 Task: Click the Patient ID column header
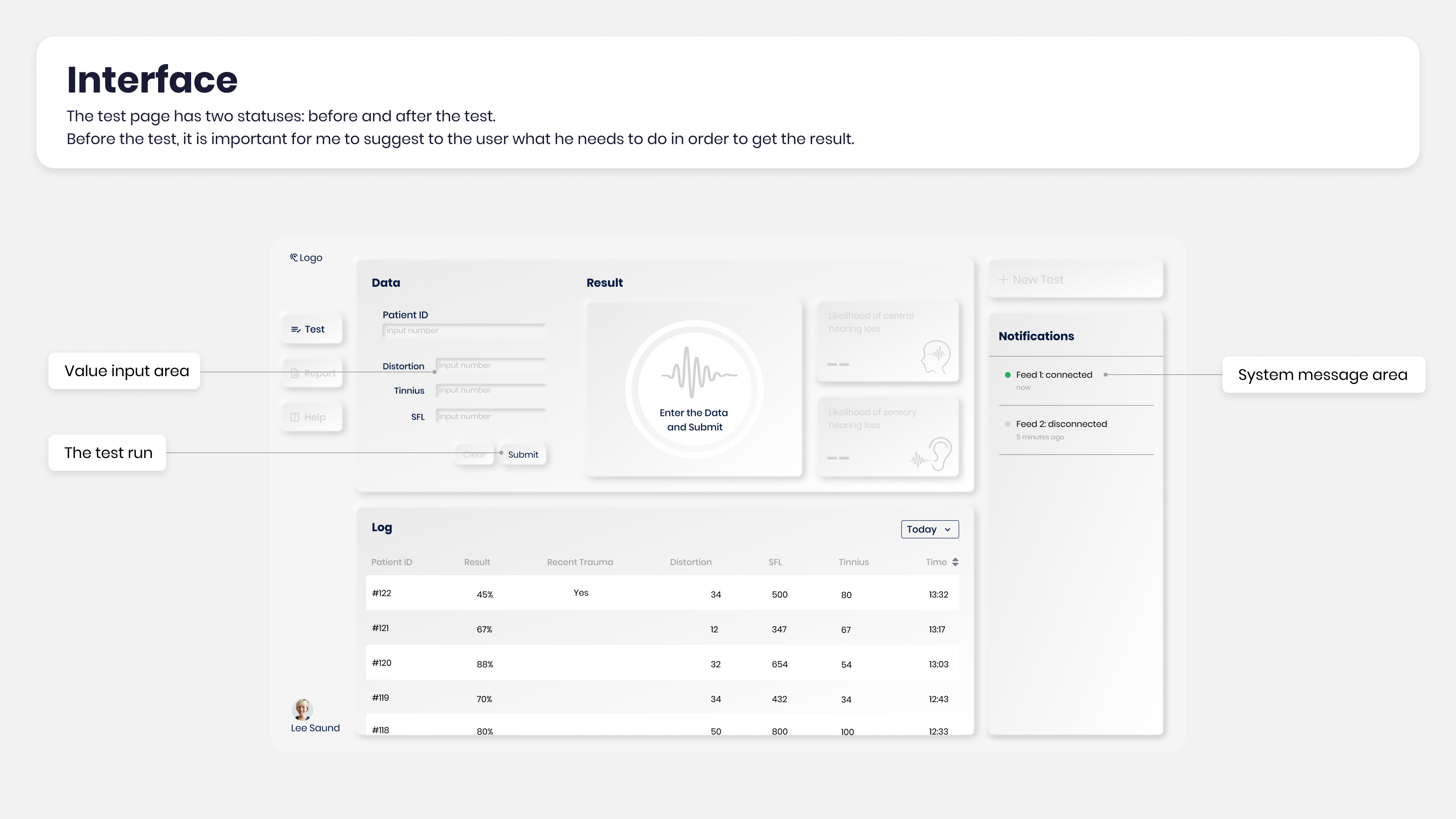391,562
